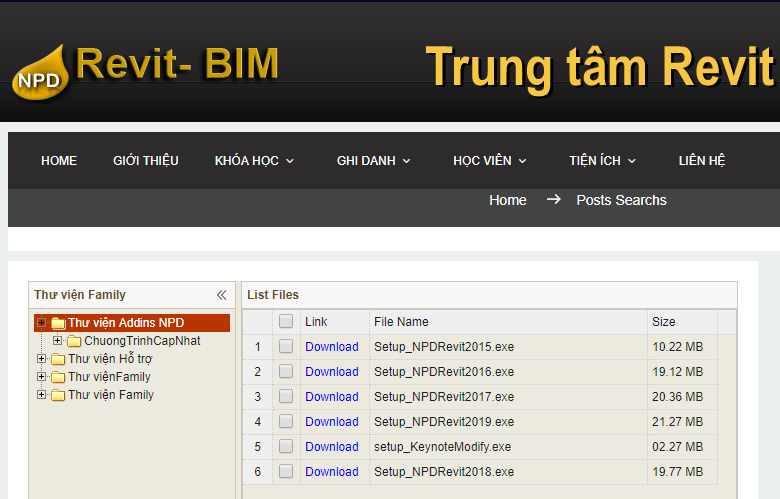Viewport: 780px width, 499px height.
Task: Check the box for Setup_NPDRevit2015.exe
Action: pyautogui.click(x=286, y=346)
